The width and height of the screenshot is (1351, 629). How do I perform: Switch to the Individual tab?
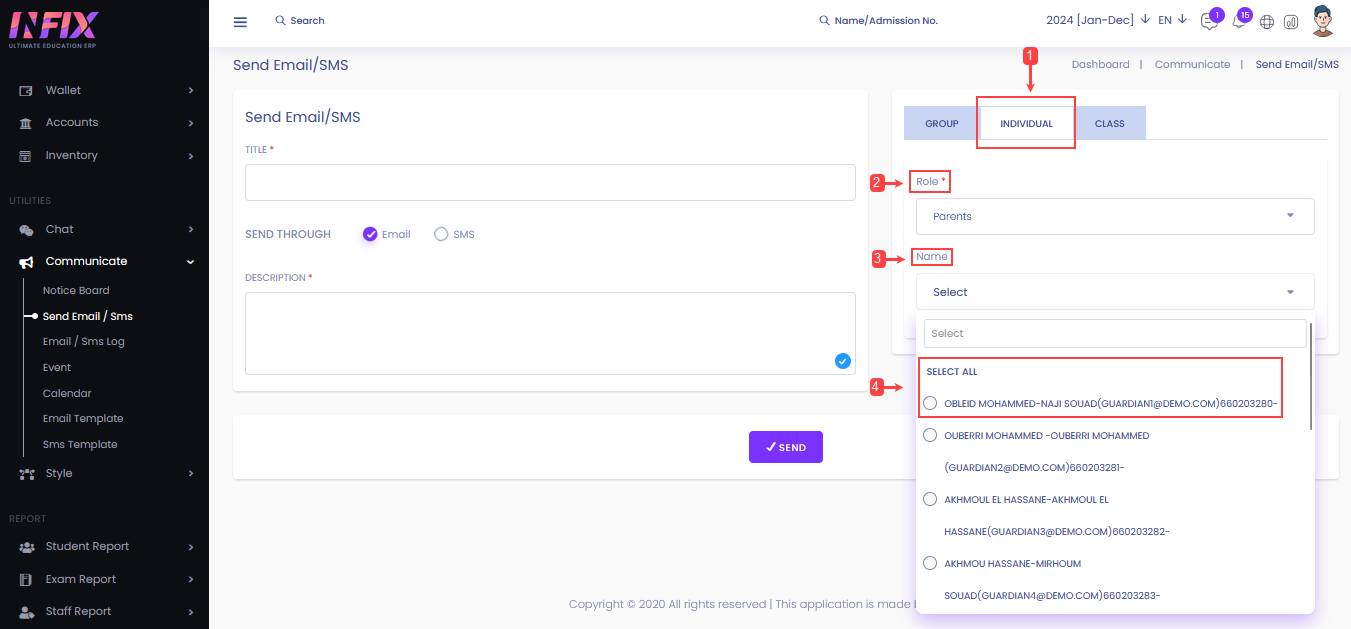pyautogui.click(x=1026, y=123)
